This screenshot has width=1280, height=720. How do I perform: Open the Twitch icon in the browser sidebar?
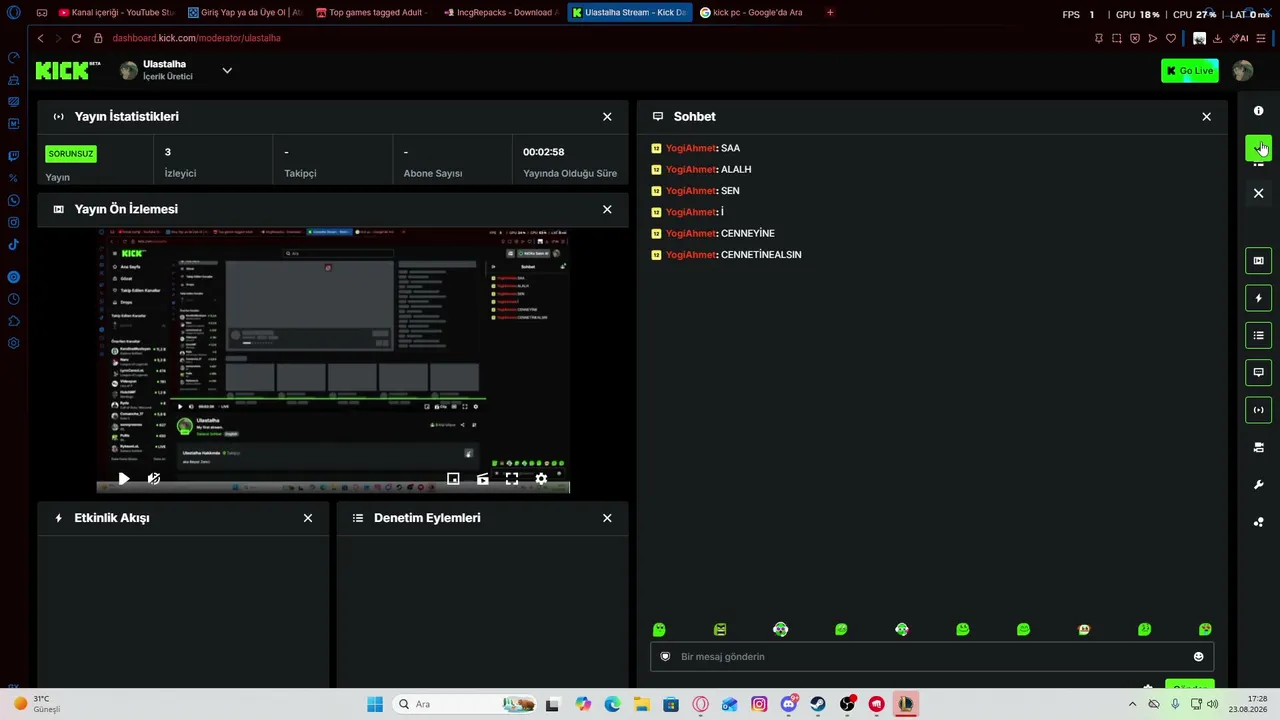pos(13,156)
